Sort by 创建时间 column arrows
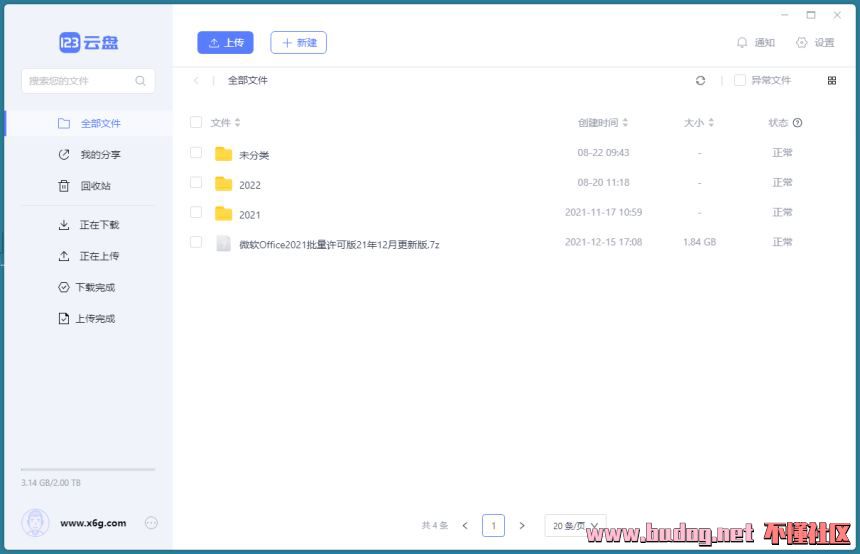The width and height of the screenshot is (860, 554). tap(625, 122)
